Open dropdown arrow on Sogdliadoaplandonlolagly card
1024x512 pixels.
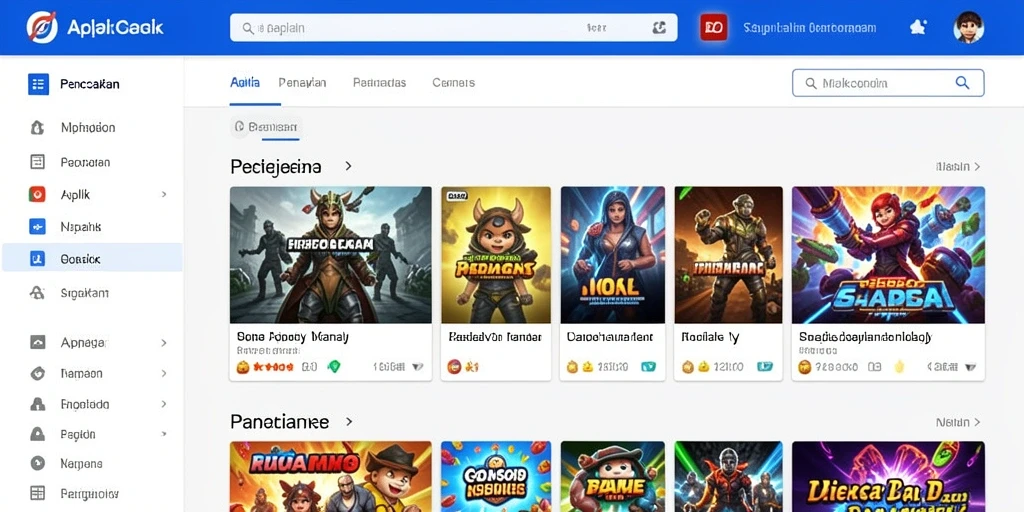[x=970, y=367]
